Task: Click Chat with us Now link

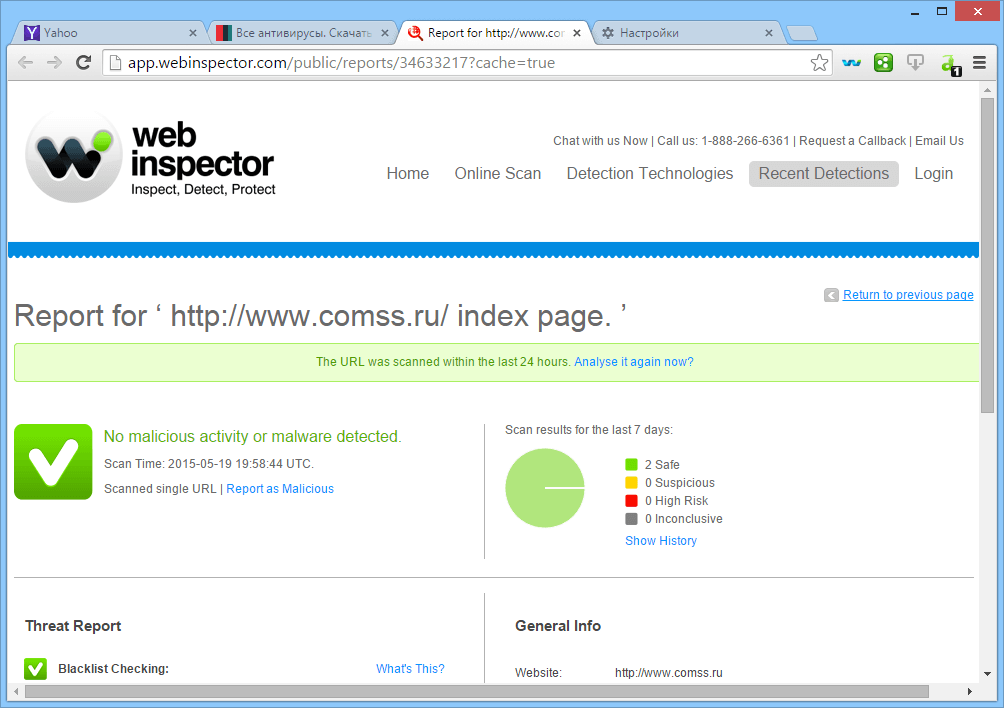Action: pos(601,141)
